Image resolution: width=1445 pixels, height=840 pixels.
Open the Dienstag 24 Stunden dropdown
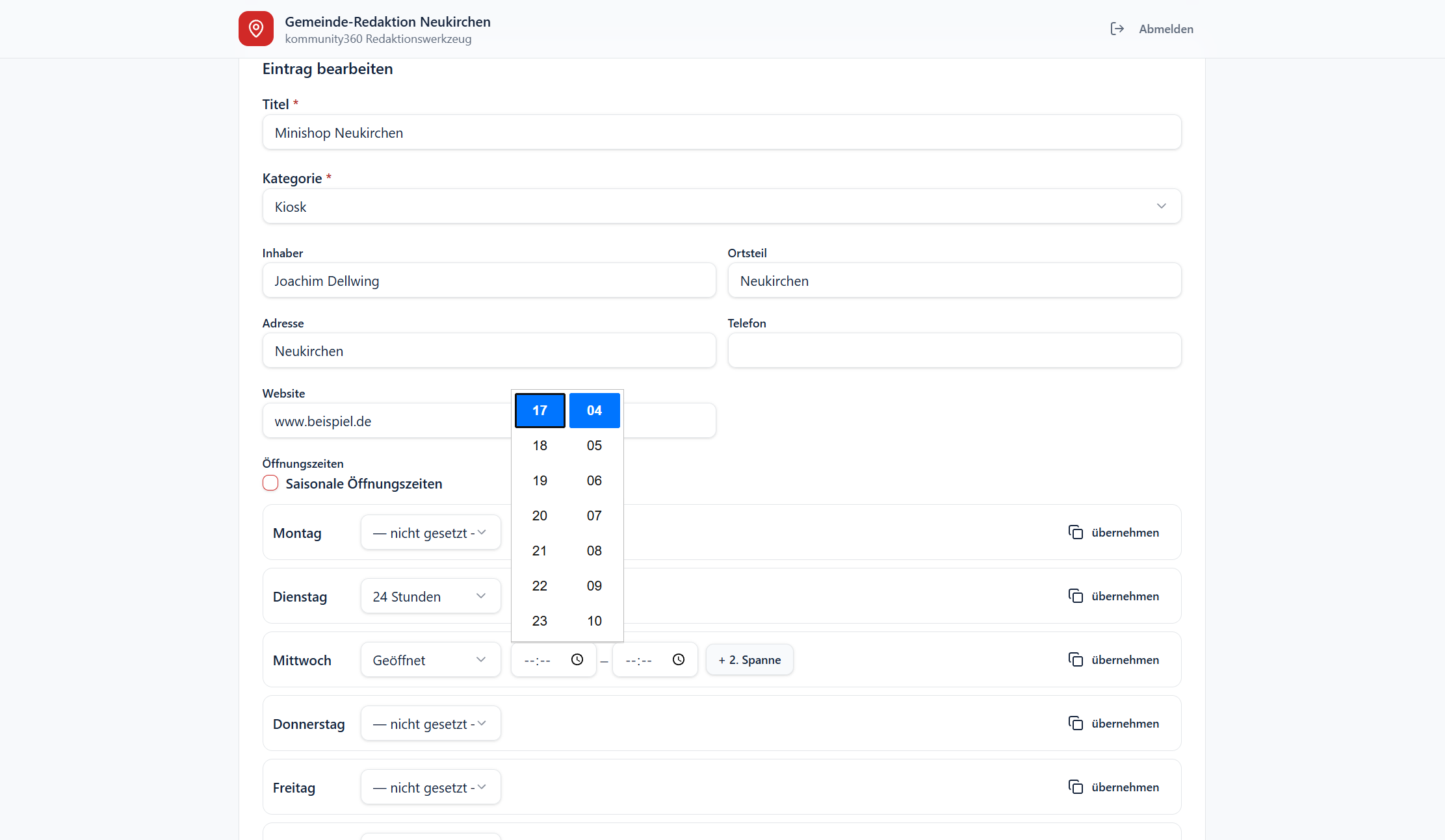430,596
